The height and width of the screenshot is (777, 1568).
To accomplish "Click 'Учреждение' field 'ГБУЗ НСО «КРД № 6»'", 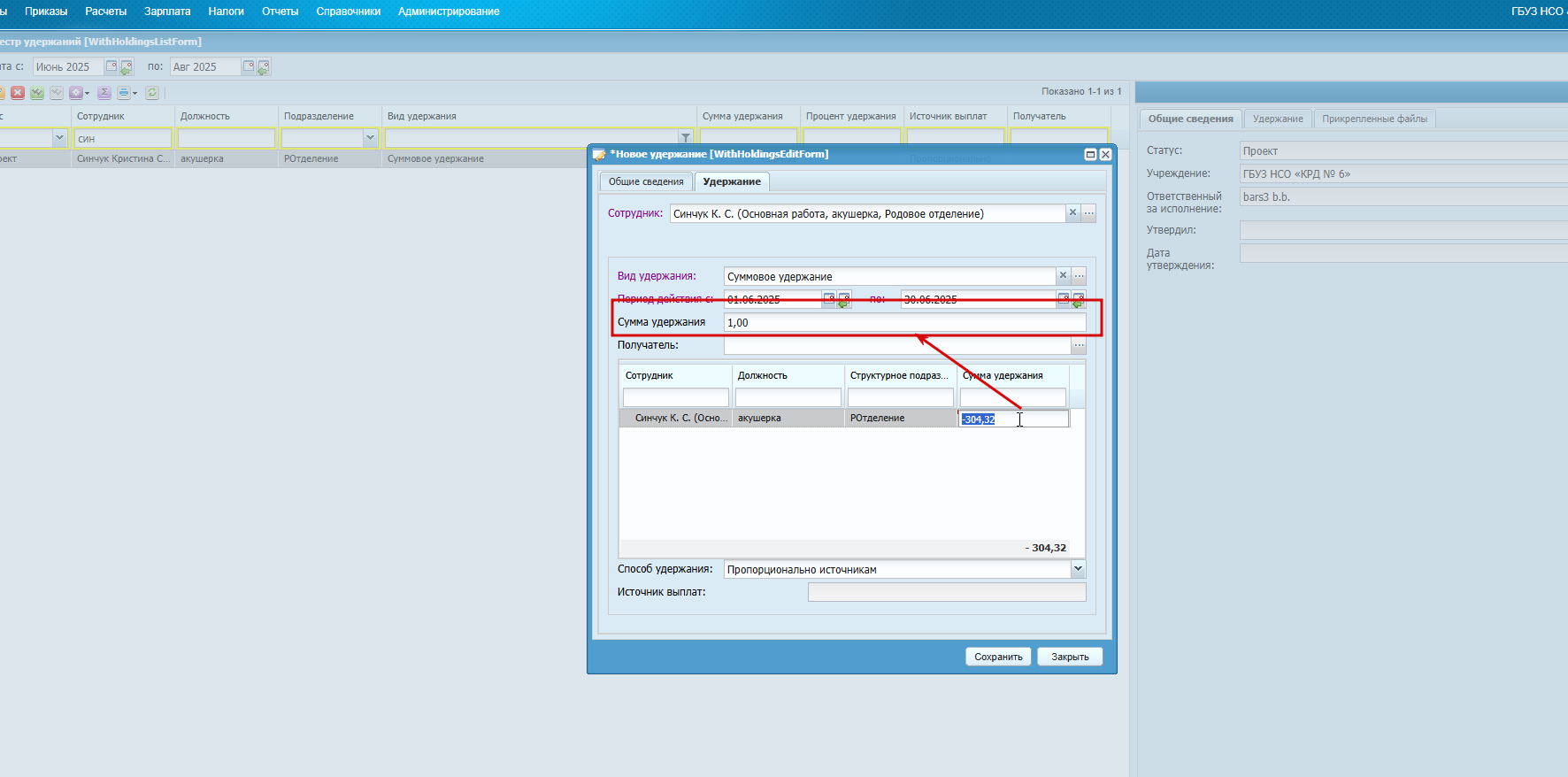I will point(1403,173).
